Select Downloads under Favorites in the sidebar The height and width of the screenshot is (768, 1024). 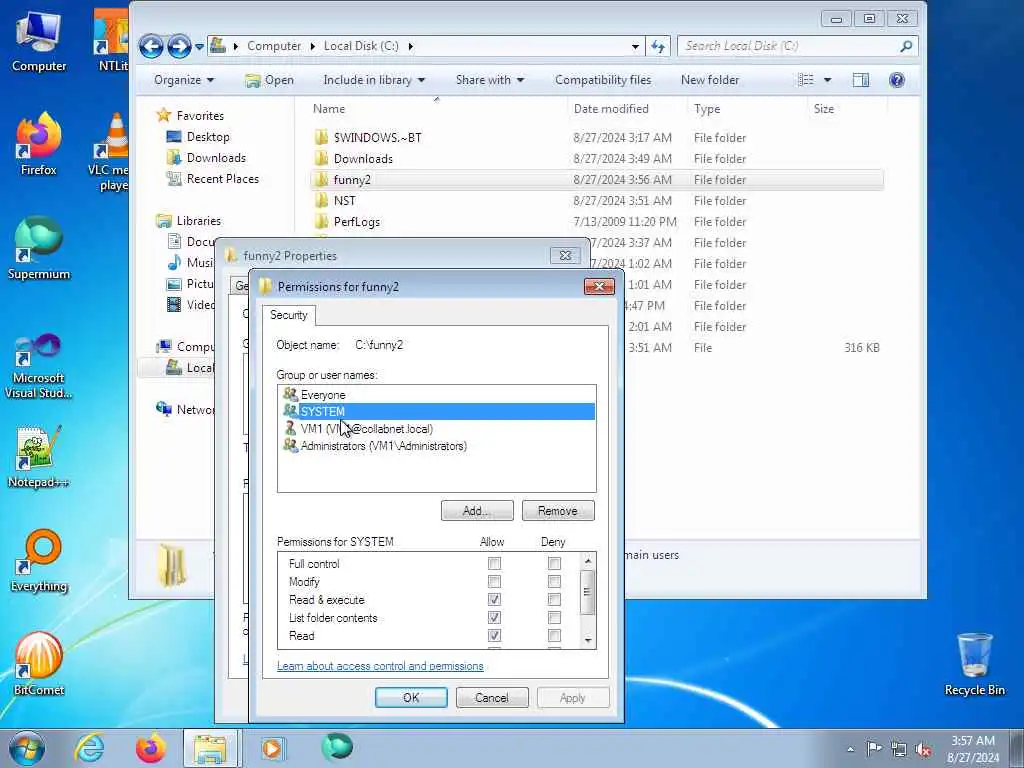pos(216,157)
